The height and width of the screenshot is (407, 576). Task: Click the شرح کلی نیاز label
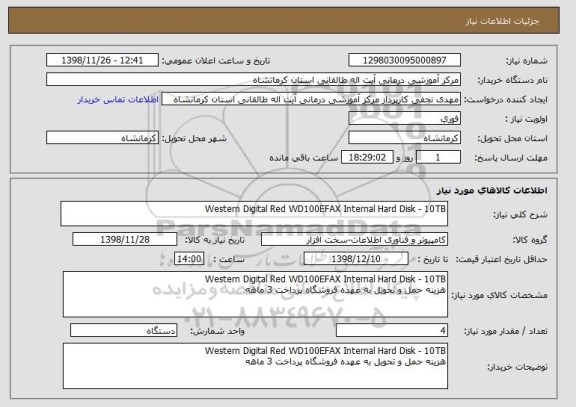[521, 215]
